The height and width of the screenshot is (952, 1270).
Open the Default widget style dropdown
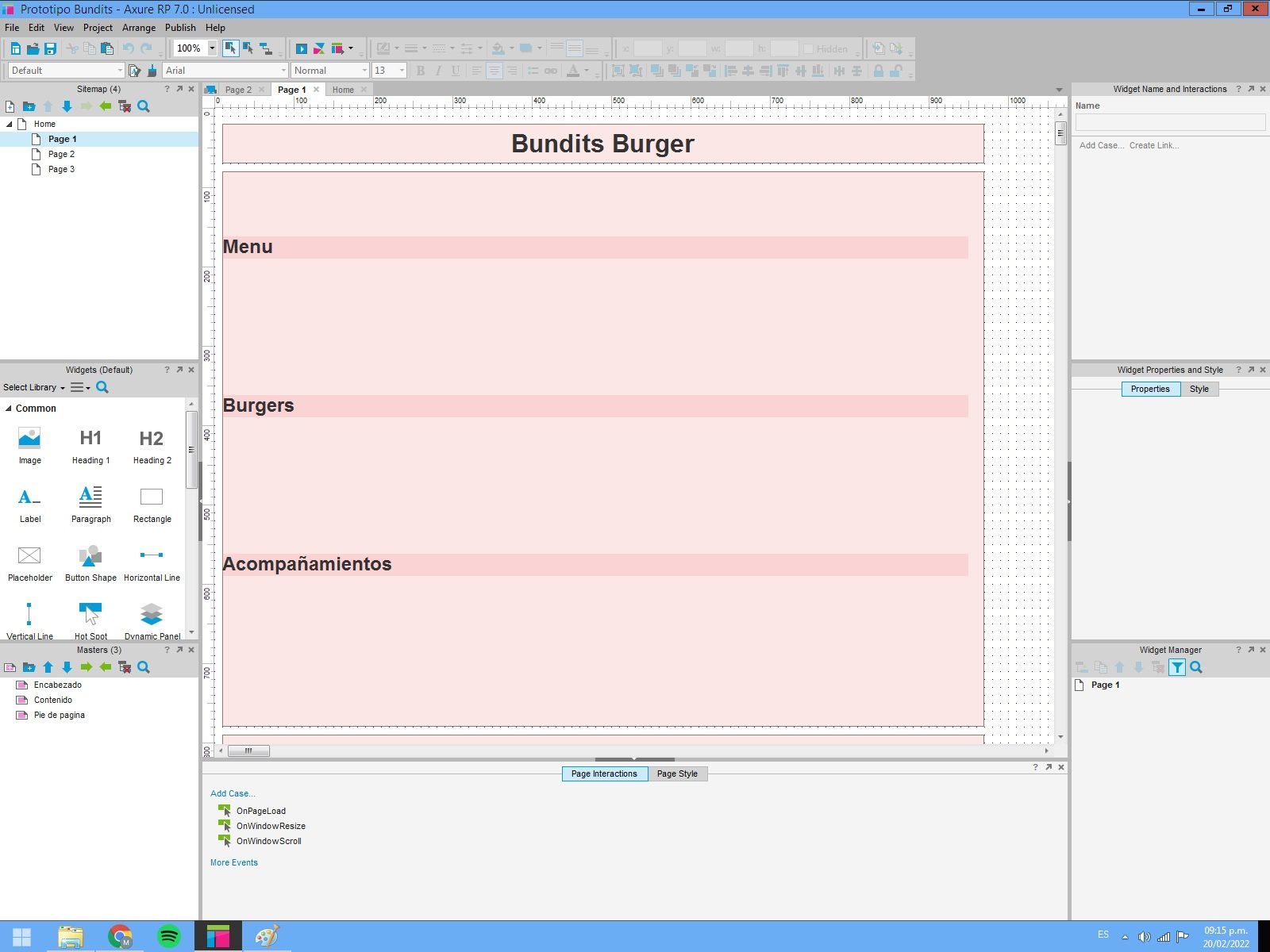120,71
